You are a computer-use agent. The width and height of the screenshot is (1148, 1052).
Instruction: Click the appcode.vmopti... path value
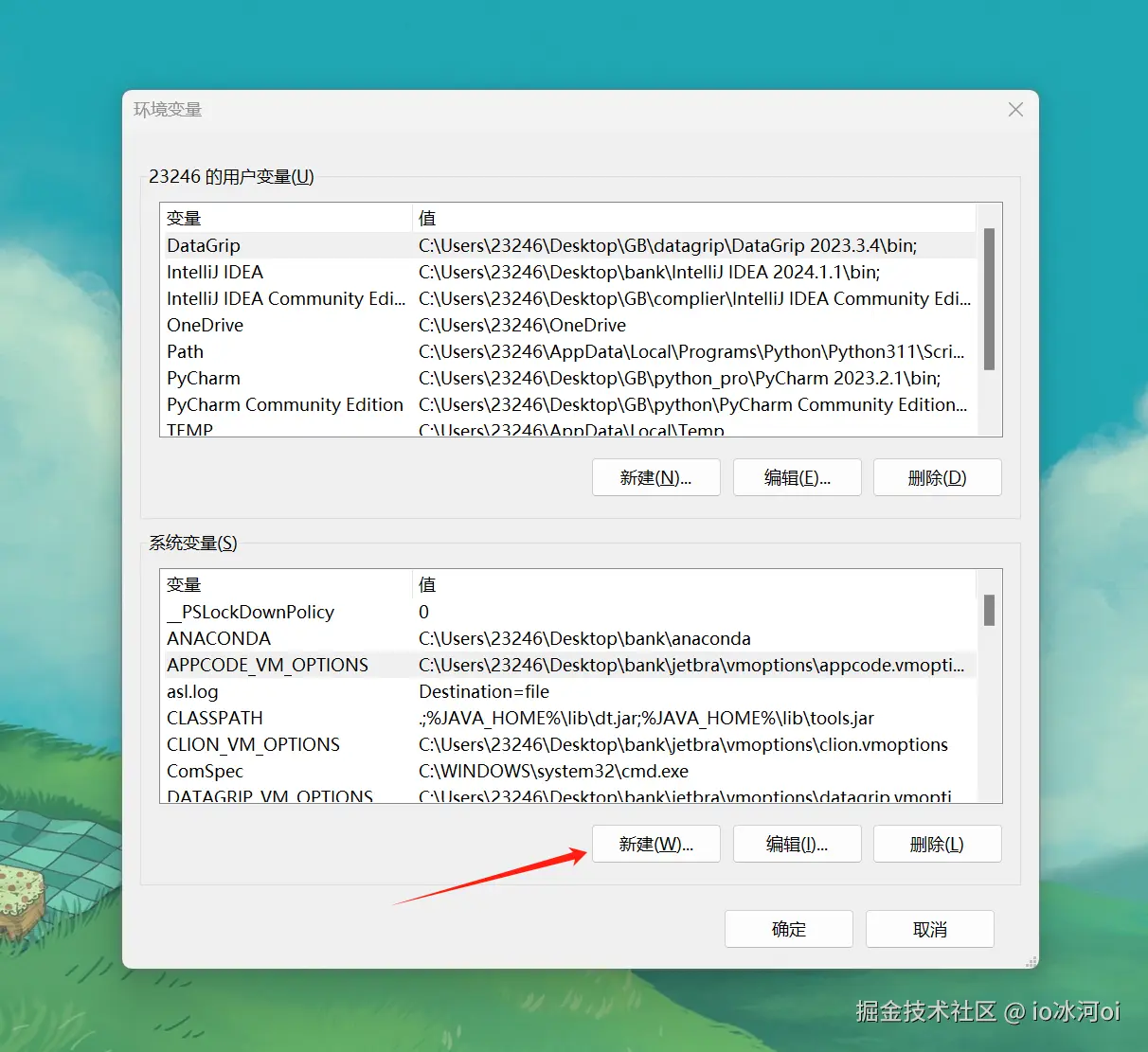[x=691, y=665]
